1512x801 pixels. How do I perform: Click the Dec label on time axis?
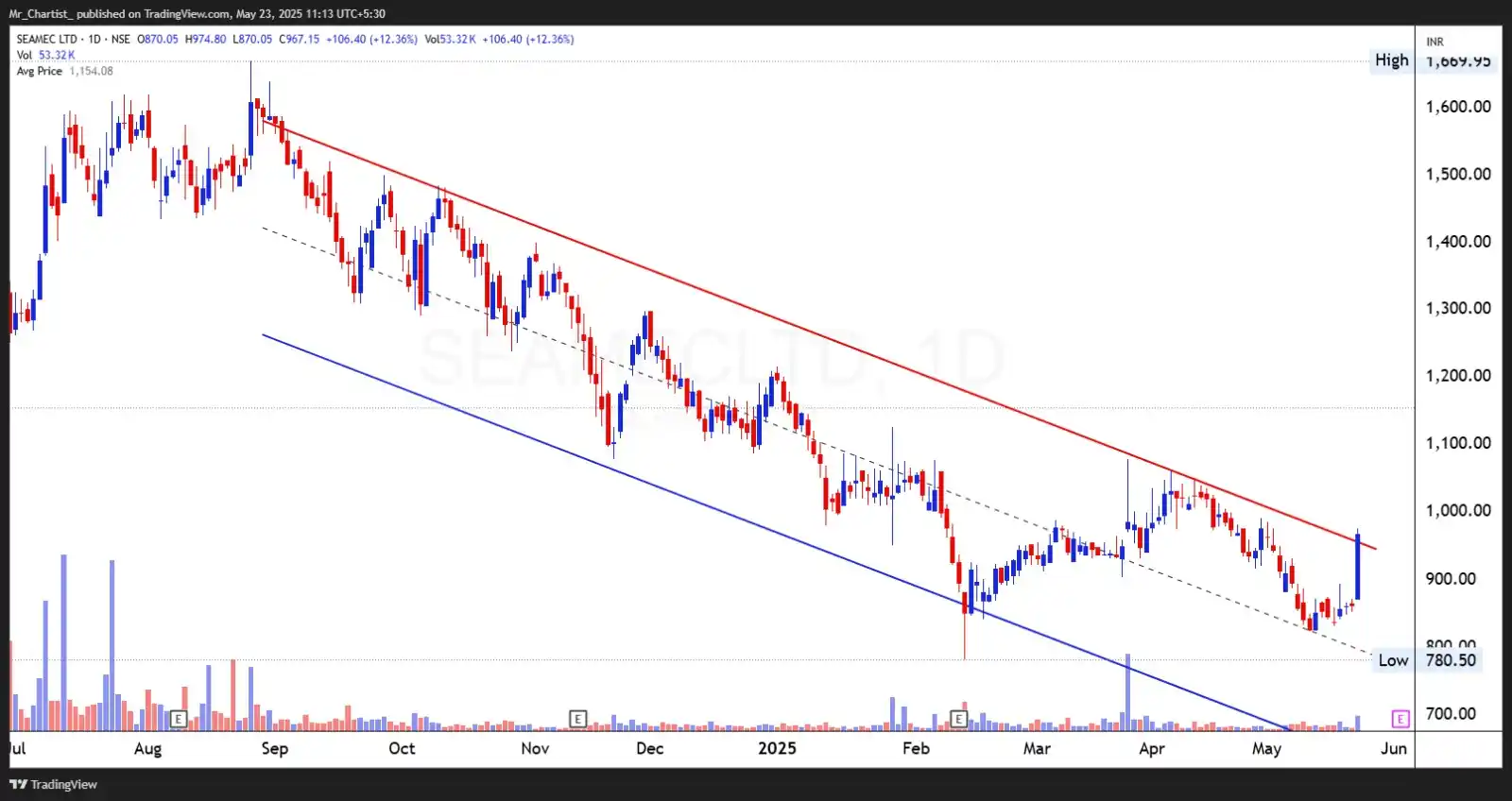tap(649, 749)
